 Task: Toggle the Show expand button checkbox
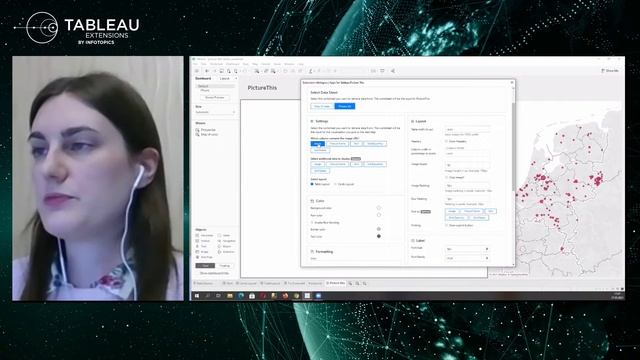[x=447, y=225]
